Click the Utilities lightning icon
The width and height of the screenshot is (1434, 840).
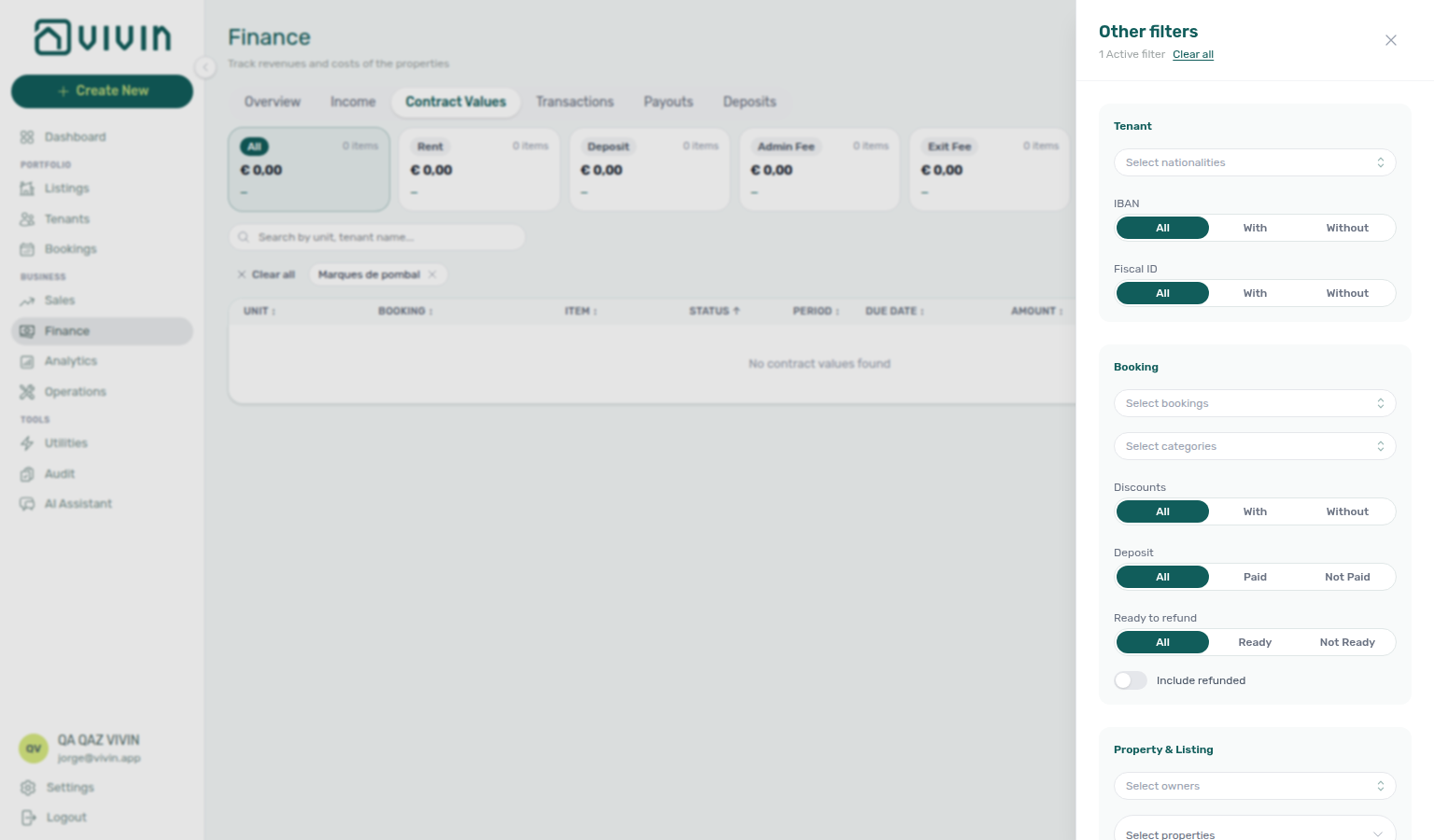pos(27,443)
